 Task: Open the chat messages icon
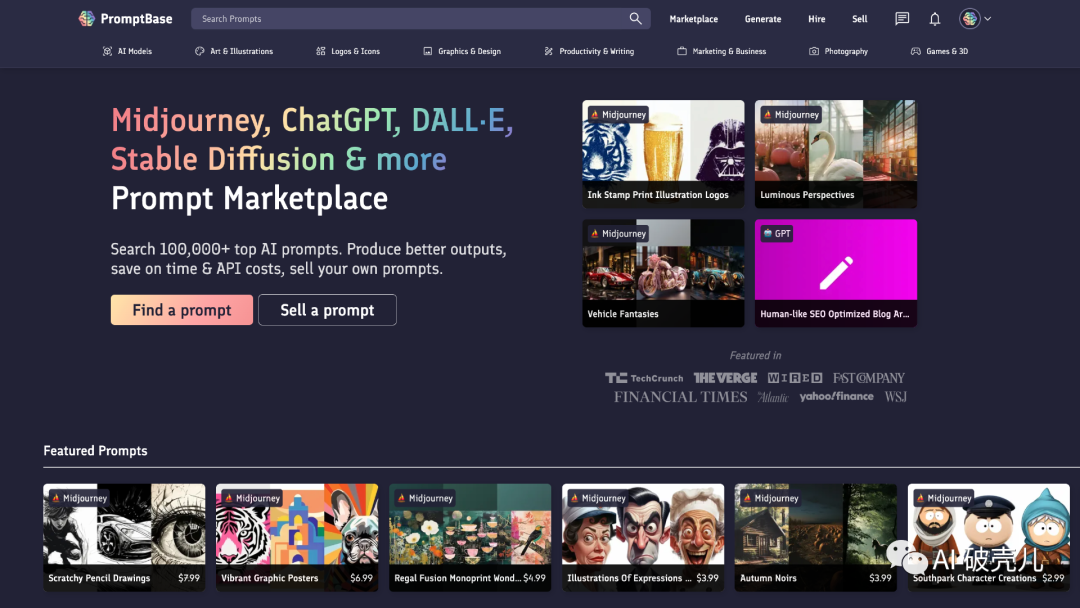tap(902, 18)
